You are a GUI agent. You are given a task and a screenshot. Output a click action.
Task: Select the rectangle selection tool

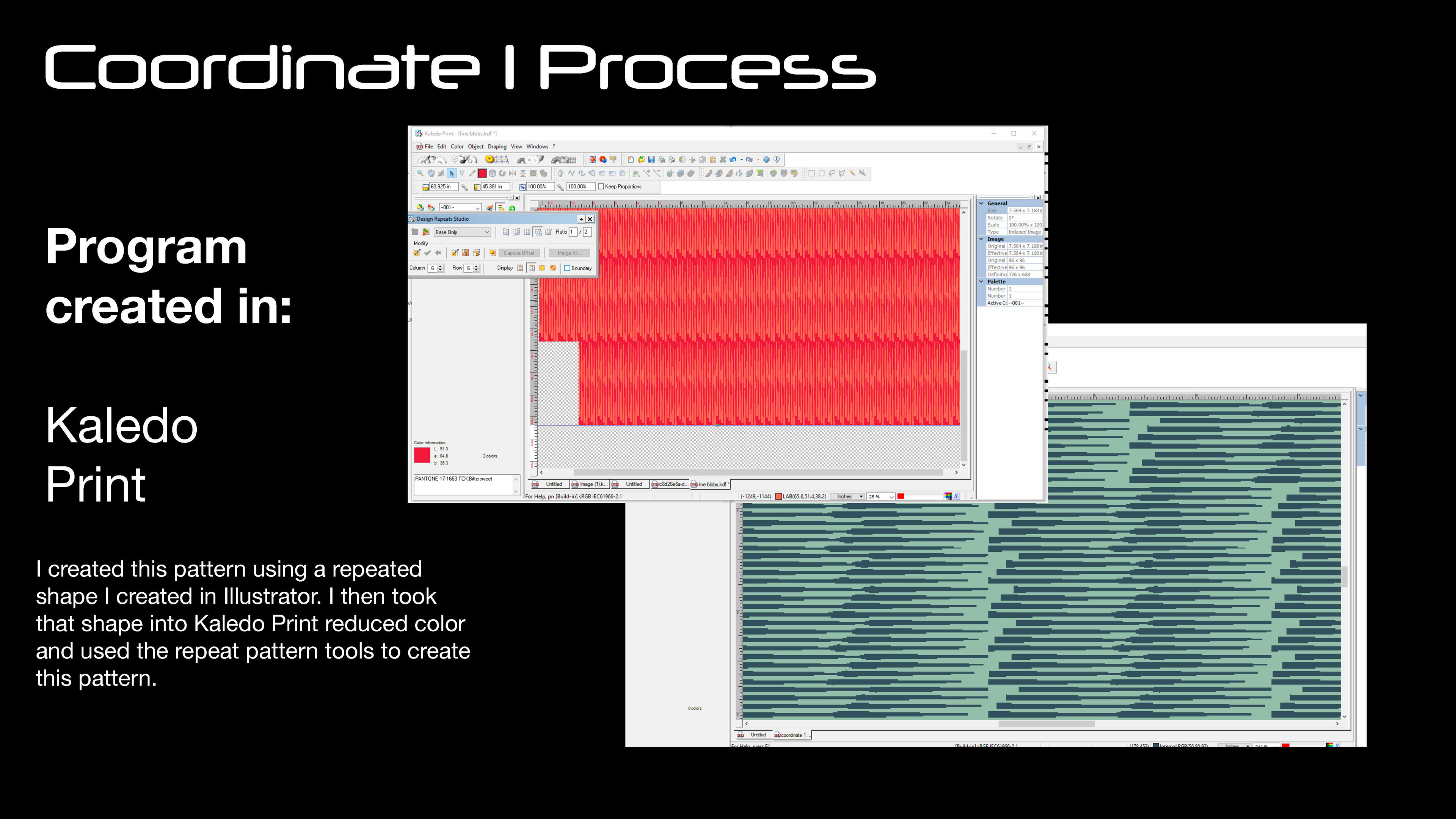pyautogui.click(x=812, y=174)
